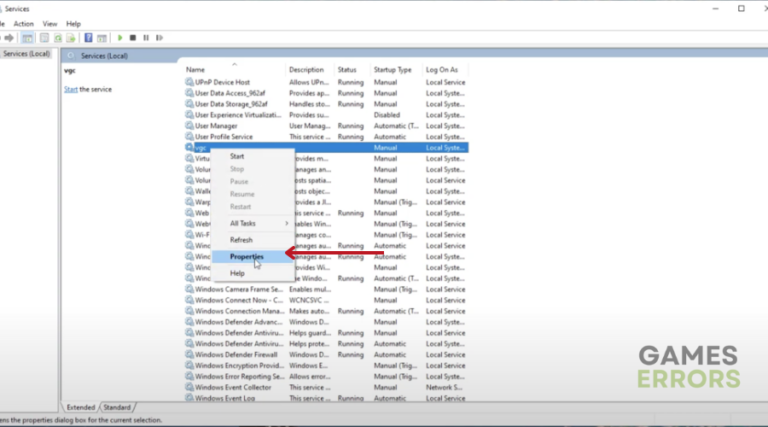Choose Properties from the context menu
This screenshot has width=768, height=427.
(247, 256)
